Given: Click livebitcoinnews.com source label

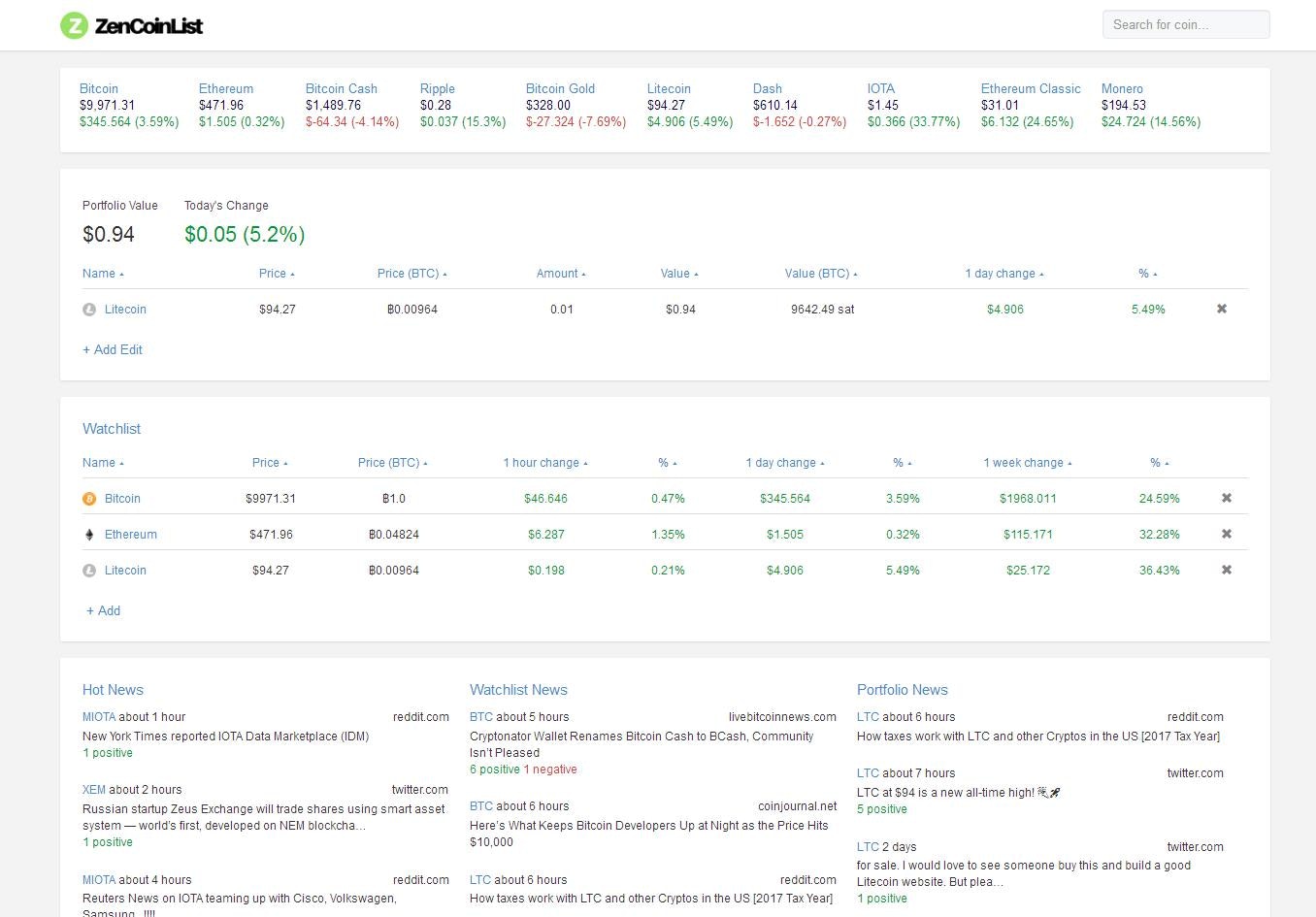Looking at the screenshot, I should coord(782,717).
